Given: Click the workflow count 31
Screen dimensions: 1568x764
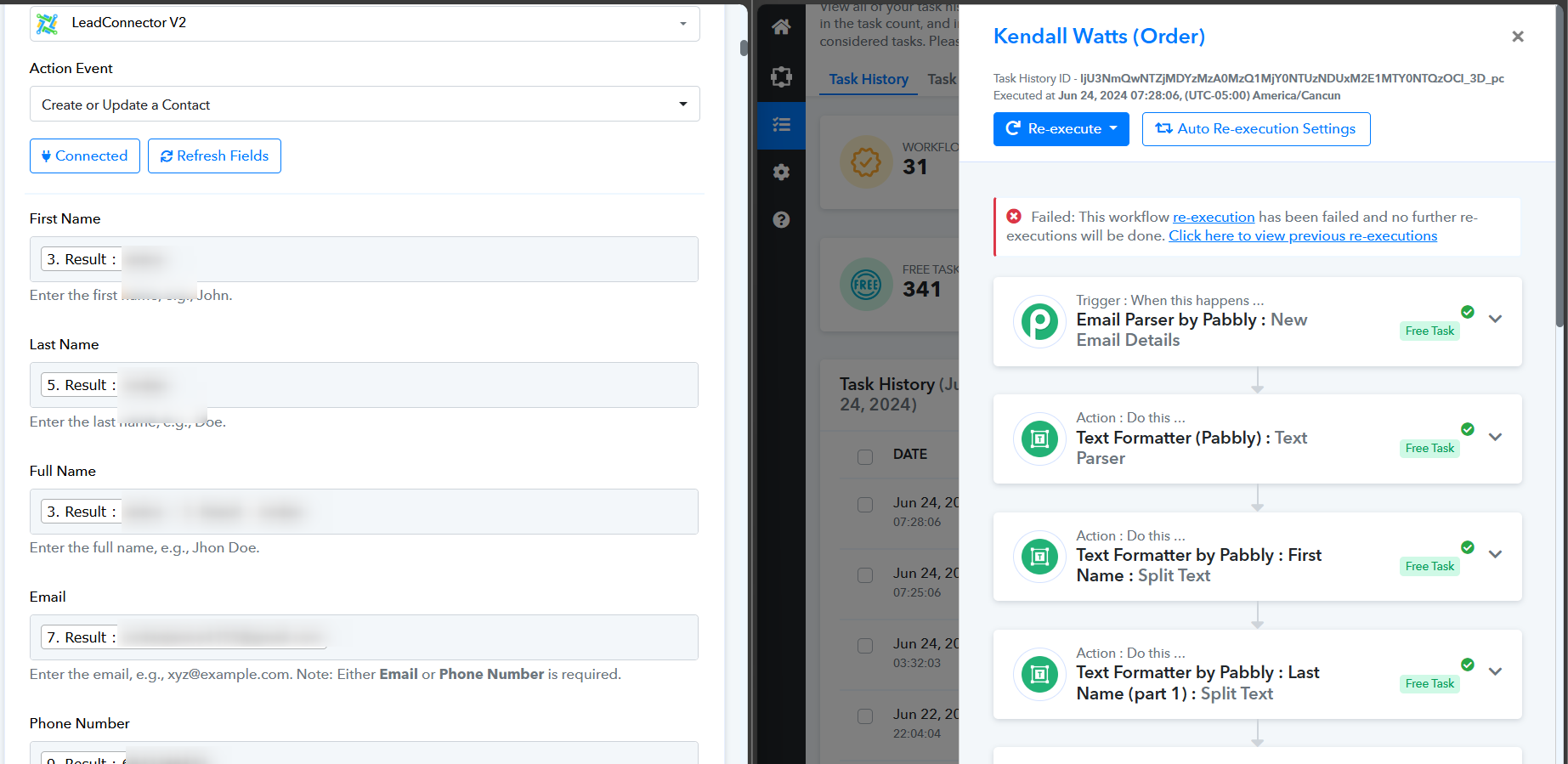Looking at the screenshot, I should (x=914, y=167).
